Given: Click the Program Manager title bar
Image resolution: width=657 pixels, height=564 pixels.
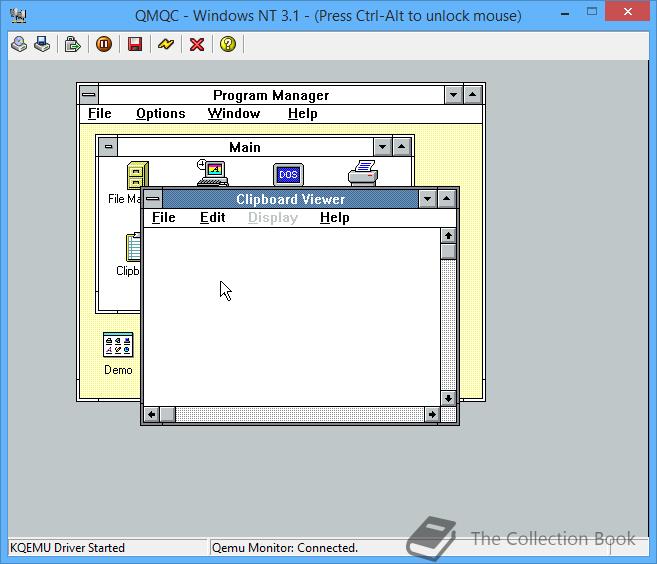Looking at the screenshot, I should coord(271,95).
